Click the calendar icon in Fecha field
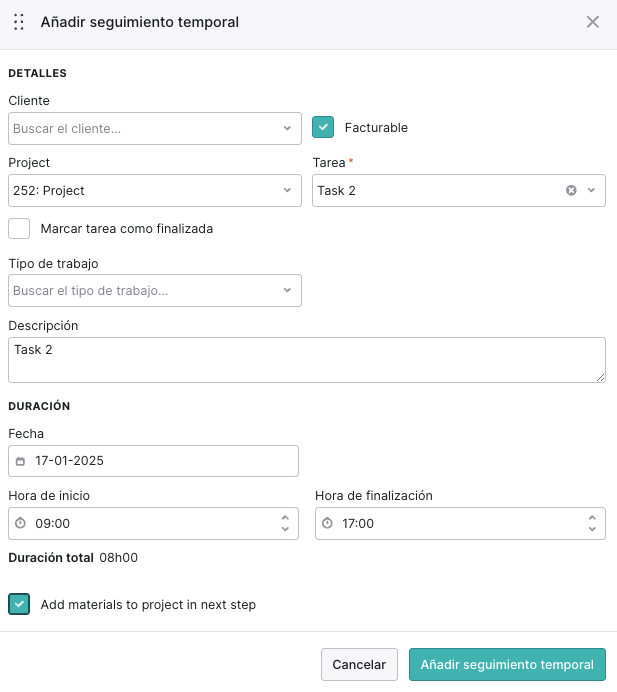Viewport: 617px width, 692px height. coord(20,461)
